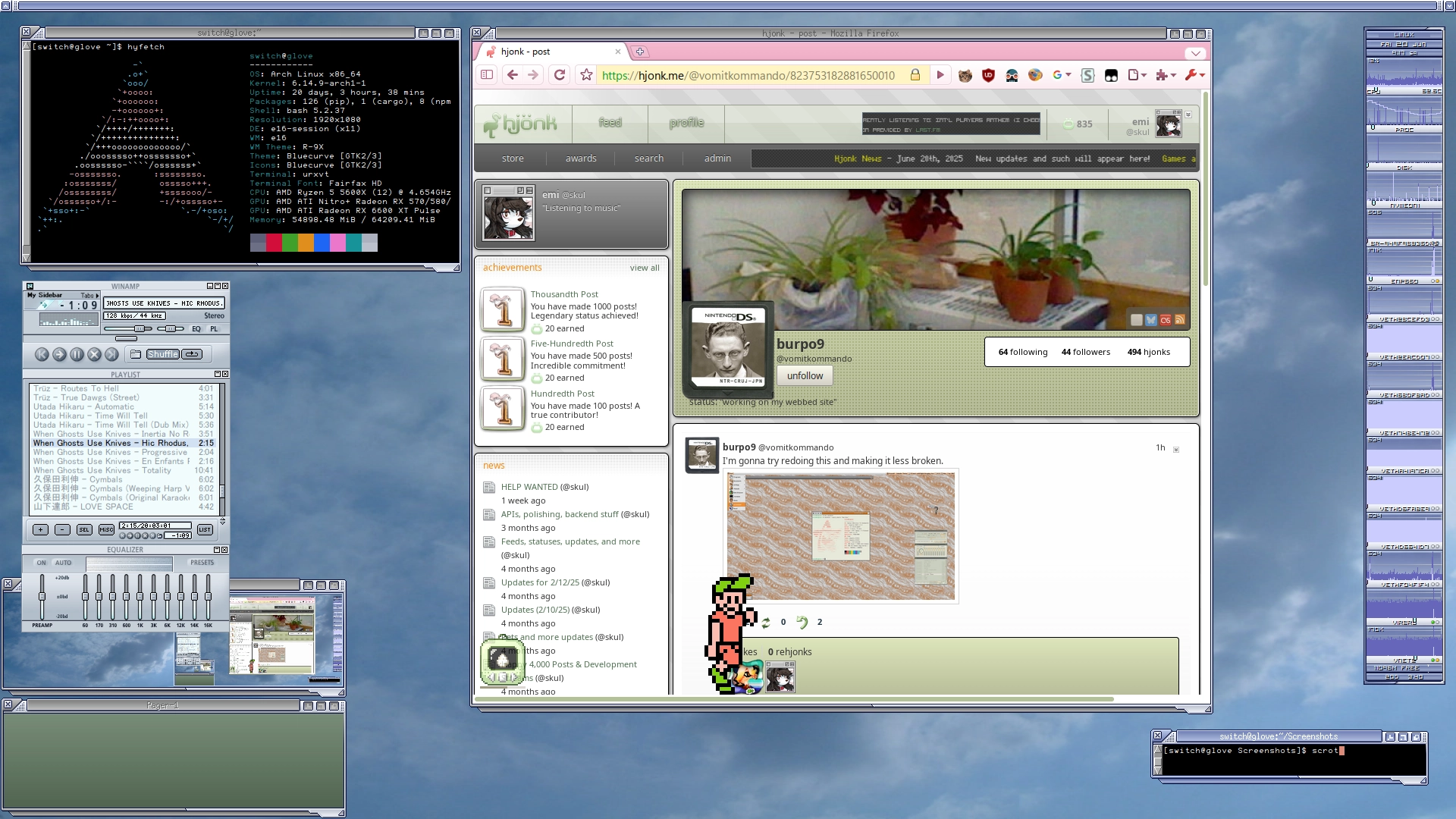Go forward in Firefox
This screenshot has height=819, width=1456.
533,74
